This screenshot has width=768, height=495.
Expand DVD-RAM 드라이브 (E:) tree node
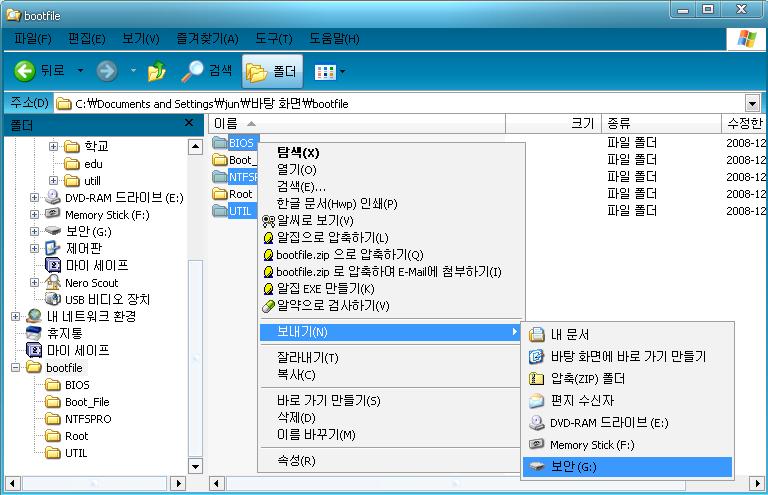click(x=35, y=197)
